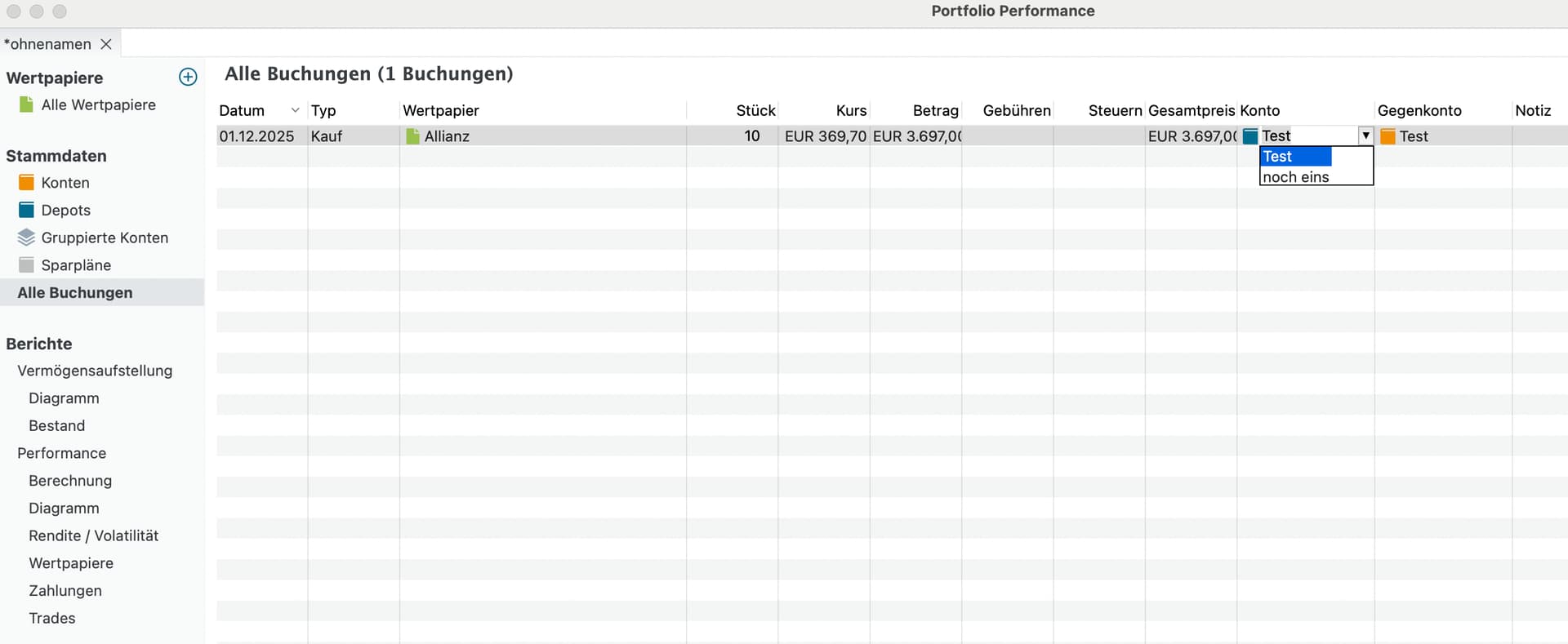Toggle the Konto combo box arrow

point(1365,135)
